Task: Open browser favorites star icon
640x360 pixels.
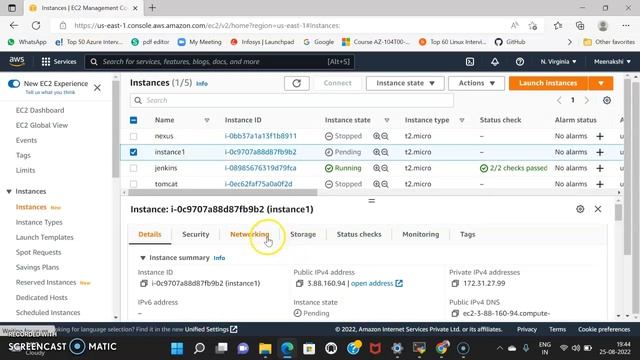Action: pos(558,25)
